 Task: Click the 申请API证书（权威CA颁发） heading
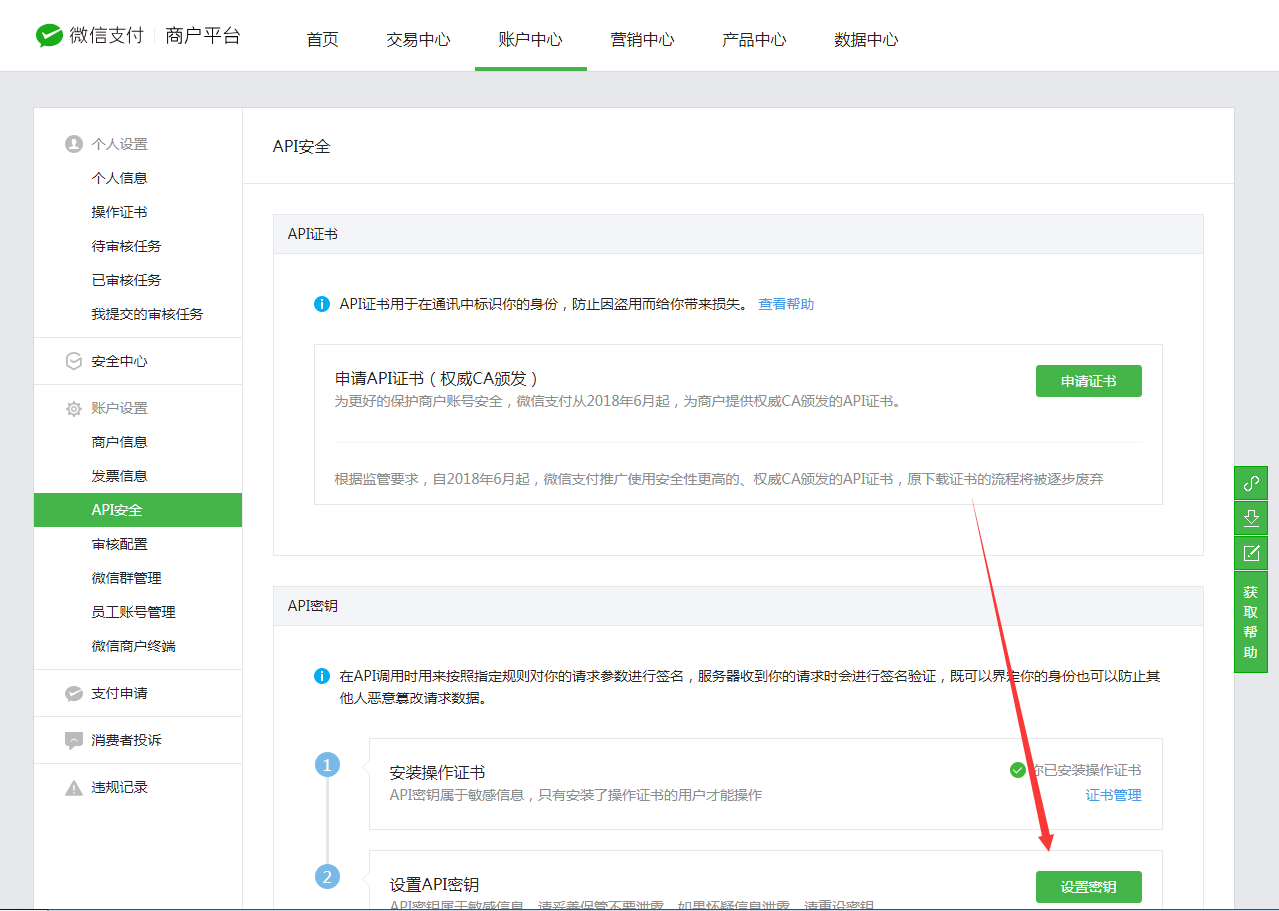point(437,378)
